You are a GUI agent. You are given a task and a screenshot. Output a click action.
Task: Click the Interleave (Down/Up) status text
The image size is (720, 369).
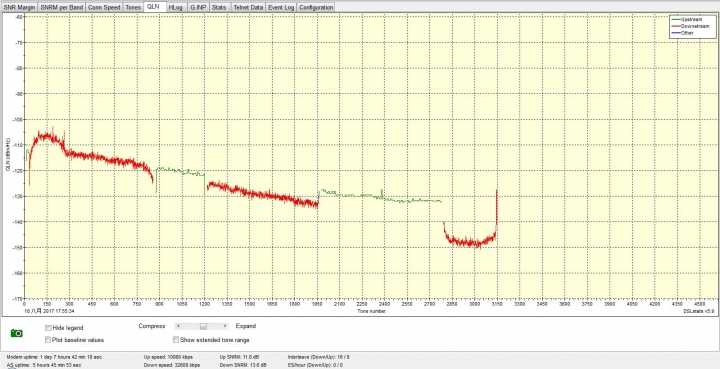[x=319, y=357]
